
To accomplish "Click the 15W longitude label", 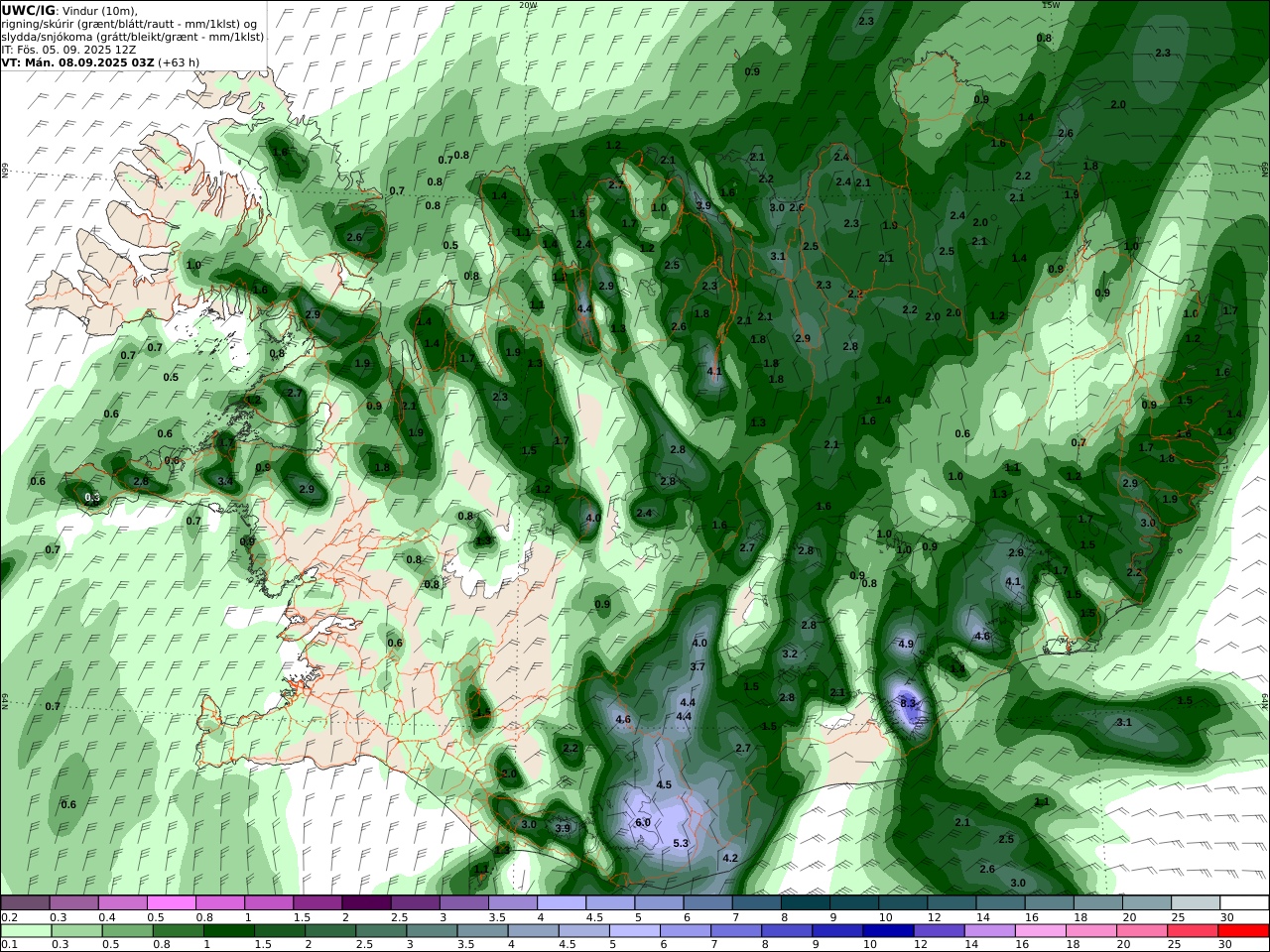I will (1050, 5).
